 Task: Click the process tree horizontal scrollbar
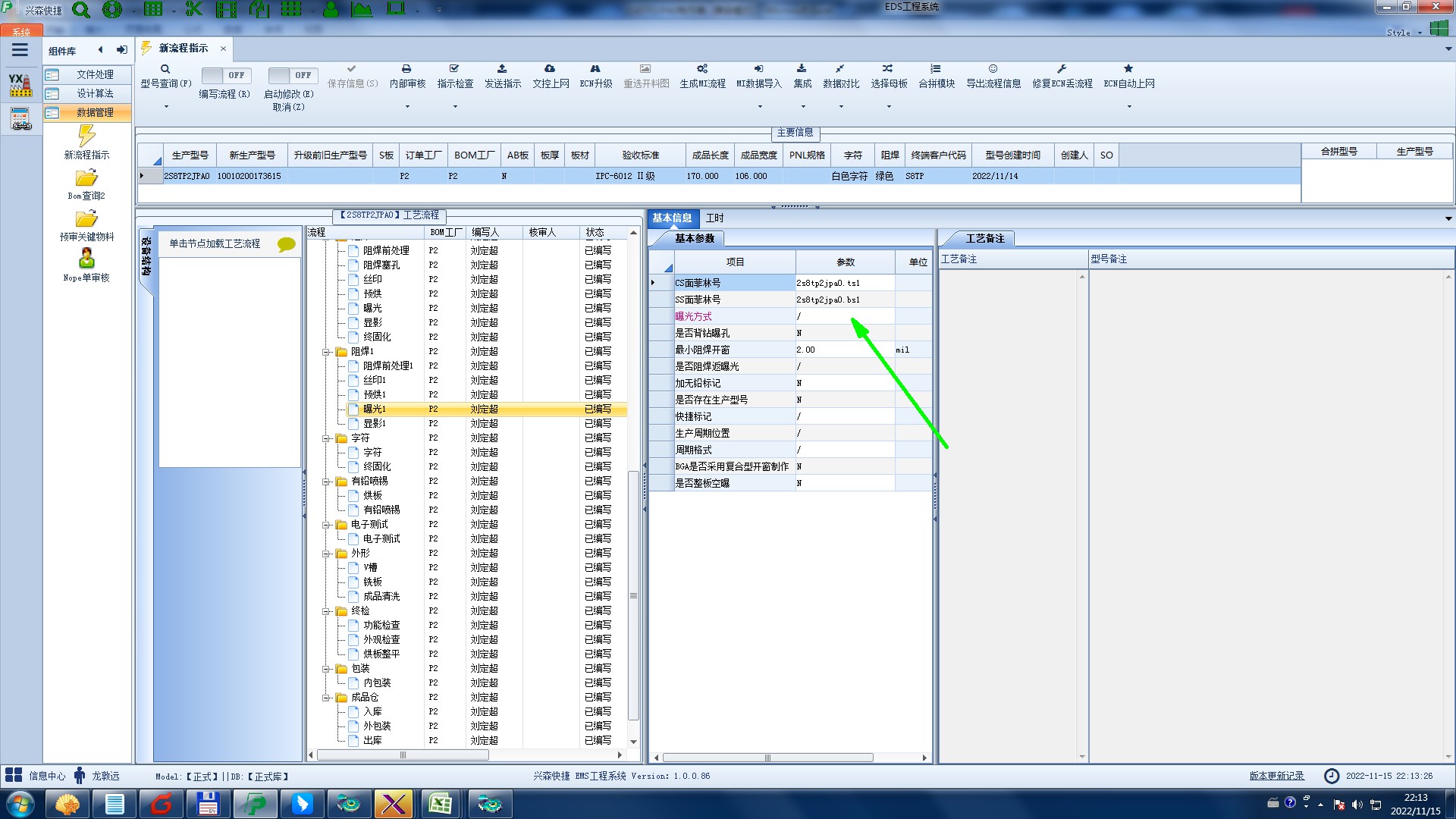click(x=402, y=755)
